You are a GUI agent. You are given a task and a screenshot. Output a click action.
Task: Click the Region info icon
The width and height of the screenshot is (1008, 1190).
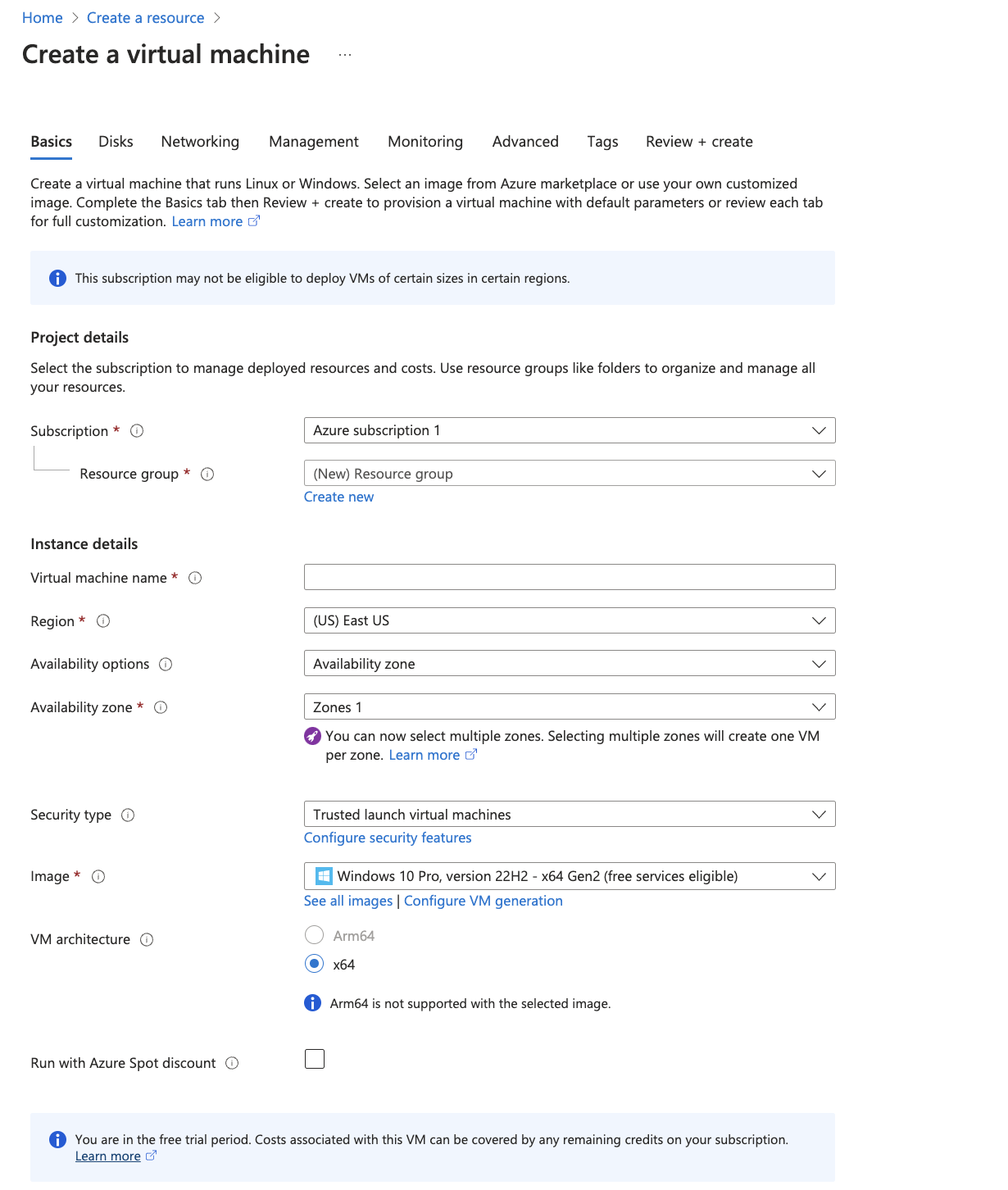pyautogui.click(x=102, y=622)
